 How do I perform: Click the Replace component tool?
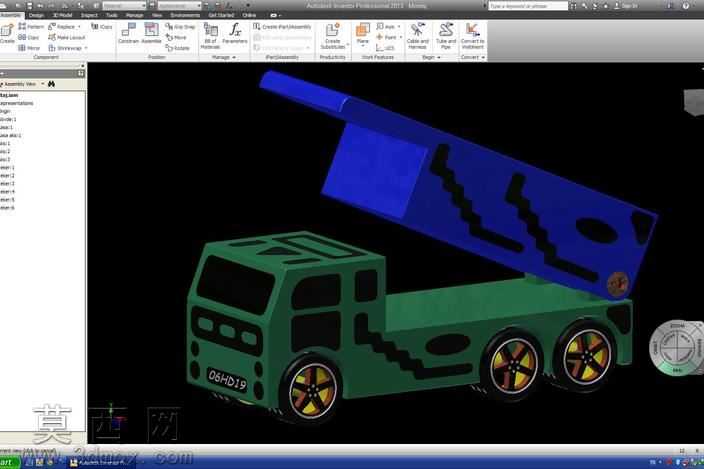[x=62, y=27]
